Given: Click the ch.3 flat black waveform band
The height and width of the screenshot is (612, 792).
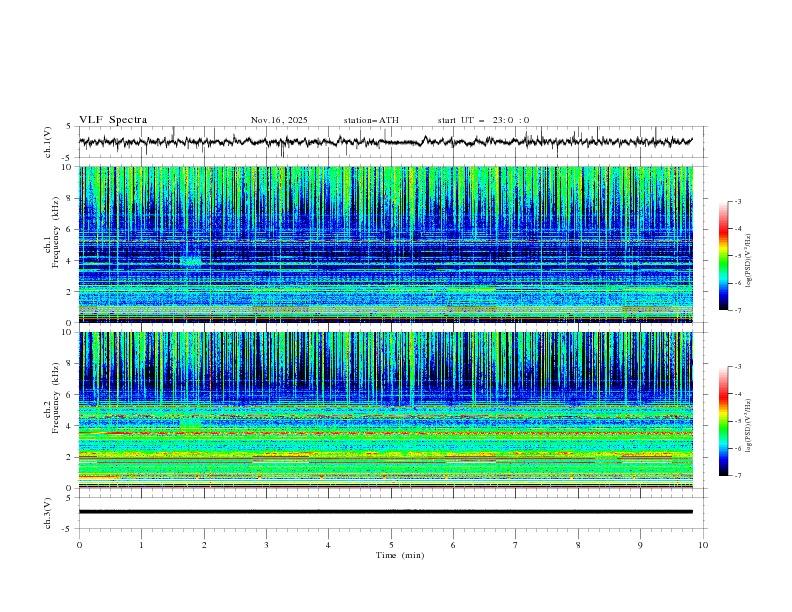Looking at the screenshot, I should pyautogui.click(x=385, y=512).
